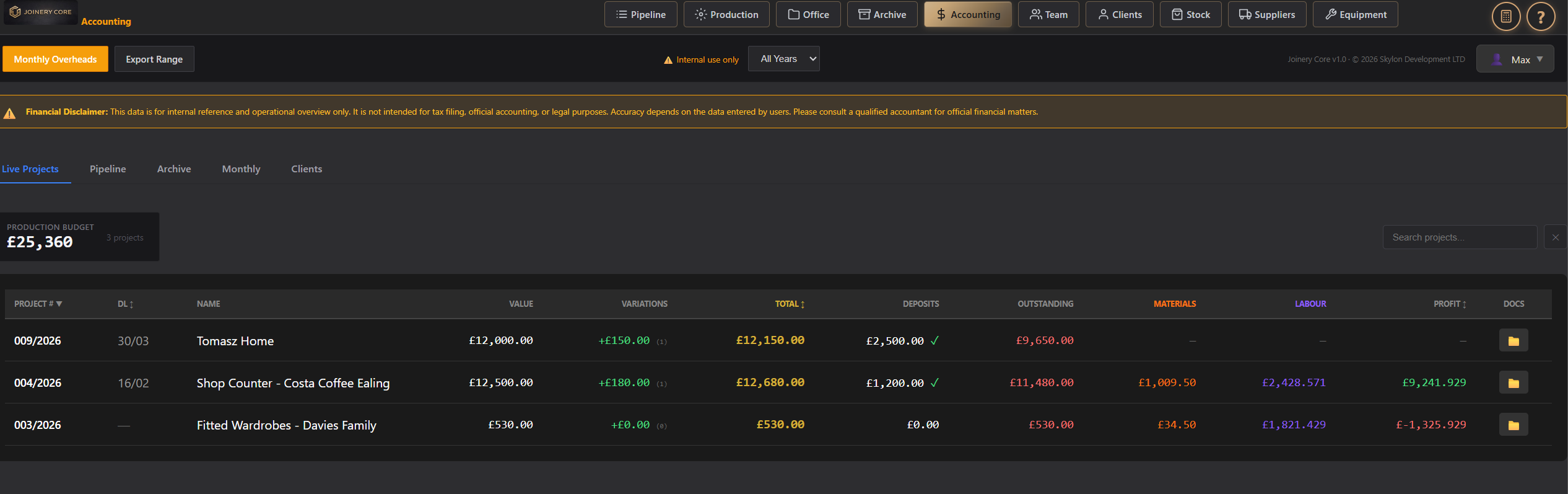The height and width of the screenshot is (494, 1568).
Task: Switch to the Monthly tab
Action: (x=241, y=169)
